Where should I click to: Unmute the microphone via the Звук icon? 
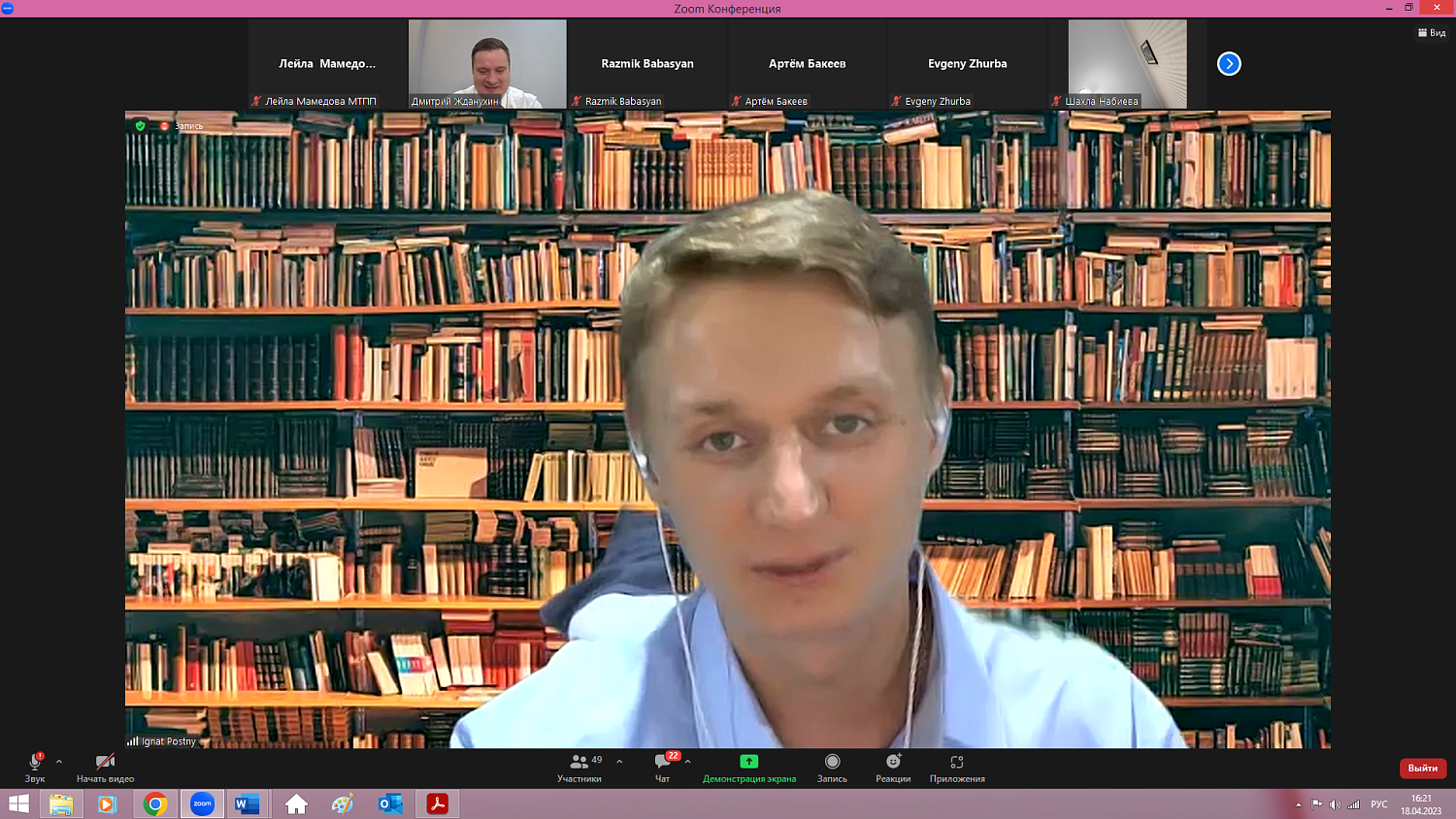pos(35,763)
